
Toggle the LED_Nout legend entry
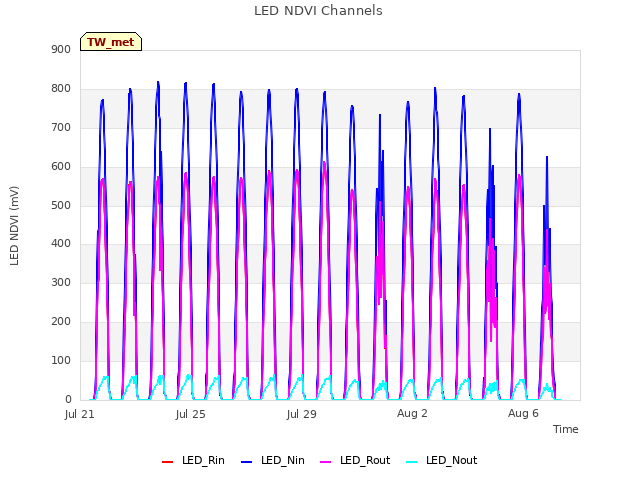click(442, 460)
